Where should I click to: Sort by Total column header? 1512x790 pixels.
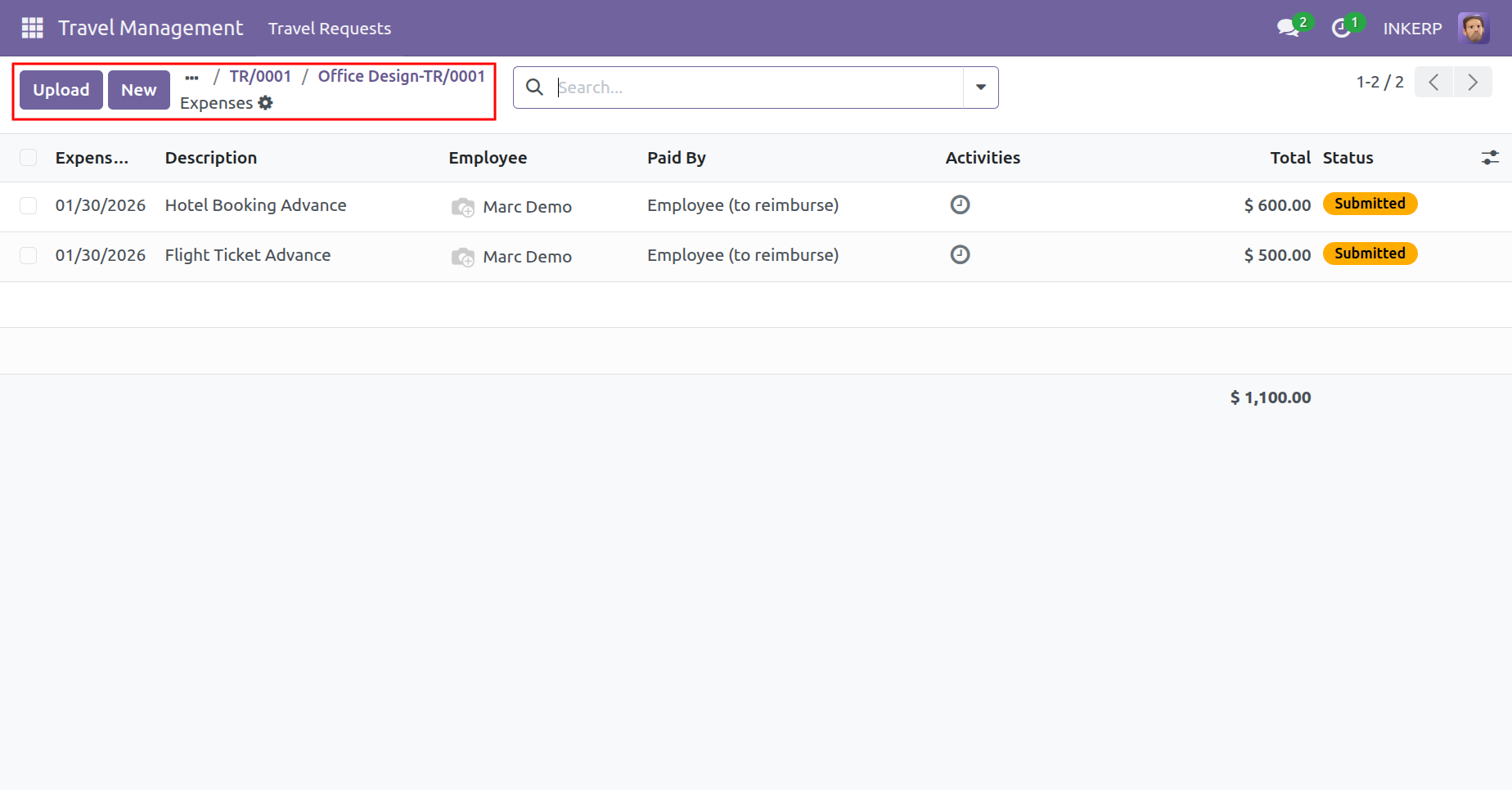point(1290,158)
